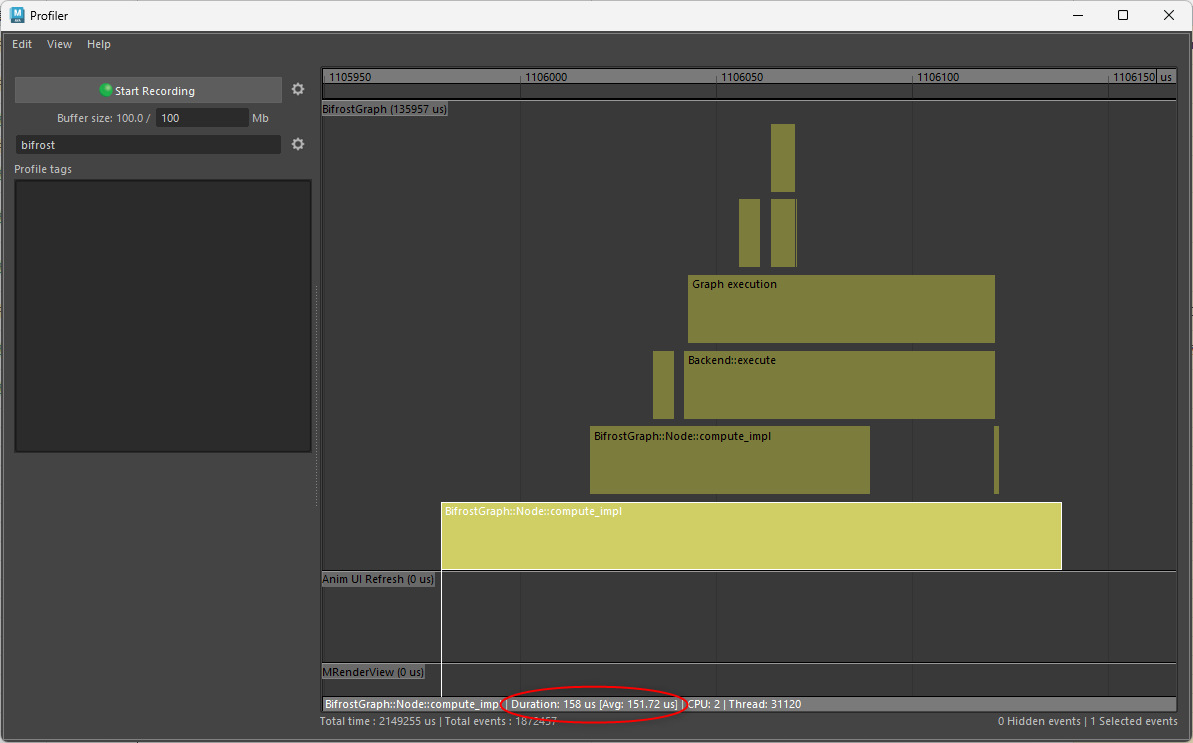Select the Backend::execute event block

[839, 385]
